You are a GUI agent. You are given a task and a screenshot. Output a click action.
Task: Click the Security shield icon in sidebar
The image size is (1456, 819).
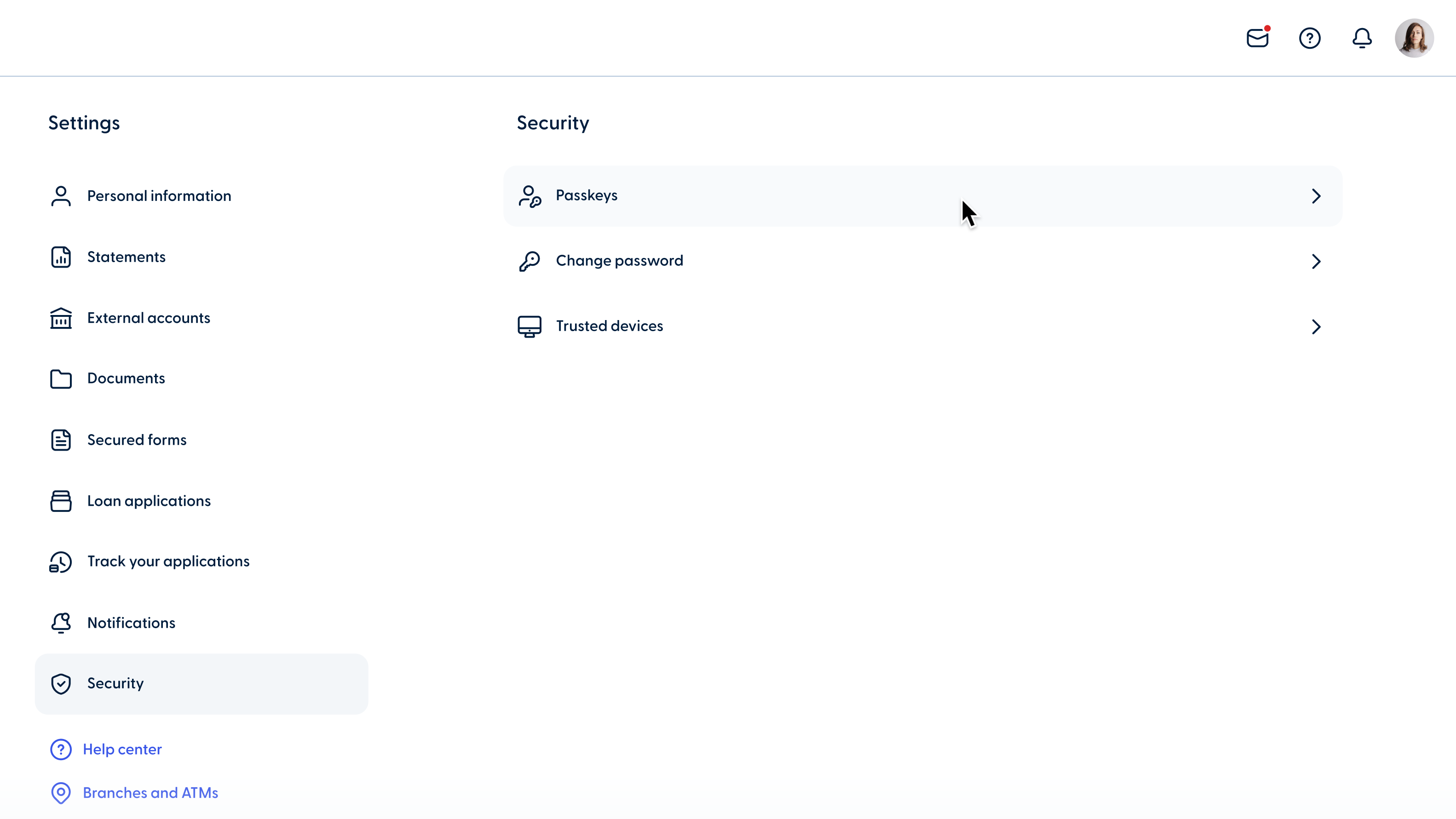[x=61, y=683]
